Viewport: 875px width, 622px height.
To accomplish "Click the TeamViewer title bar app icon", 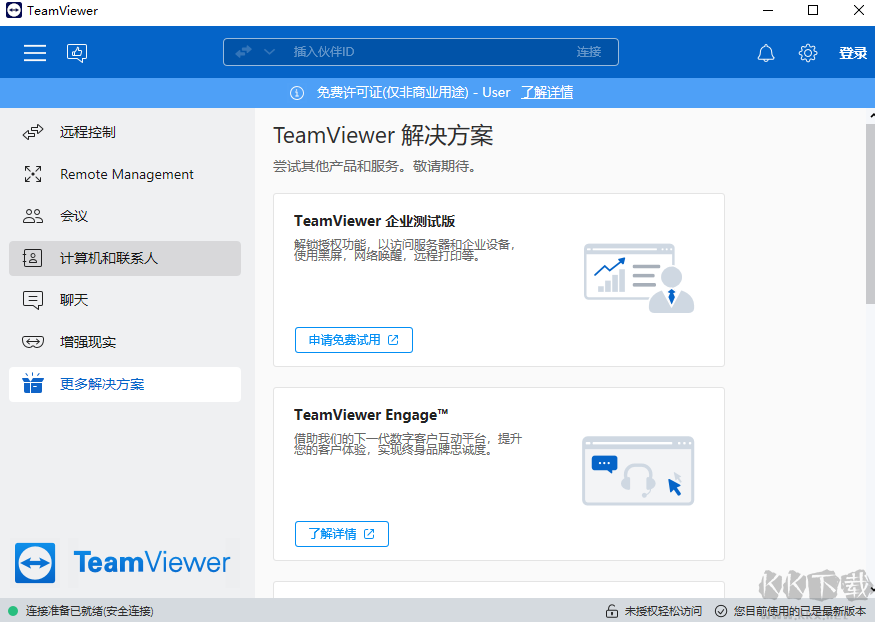I will (14, 10).
